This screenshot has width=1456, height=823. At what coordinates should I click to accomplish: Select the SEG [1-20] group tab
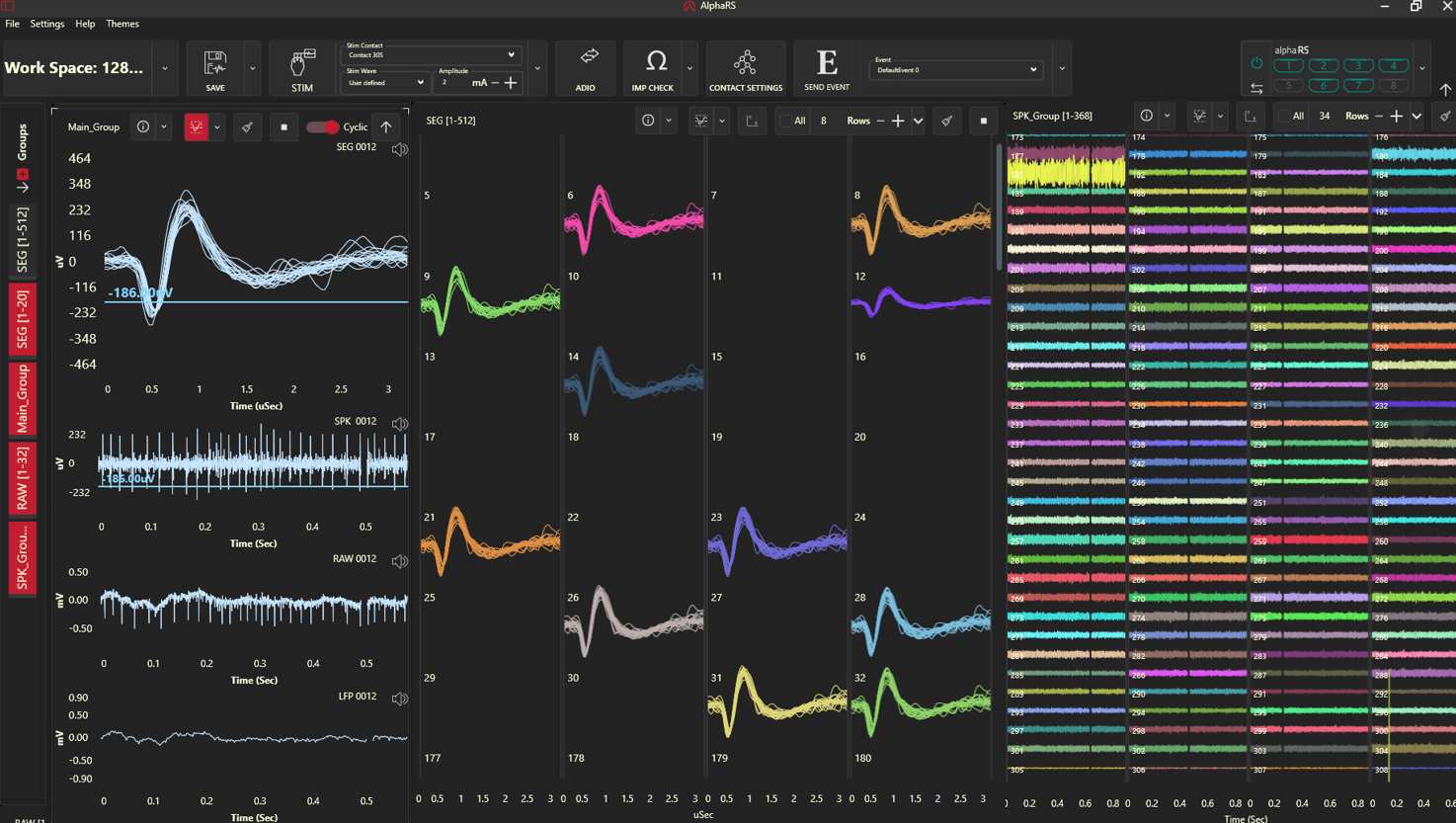(22, 320)
